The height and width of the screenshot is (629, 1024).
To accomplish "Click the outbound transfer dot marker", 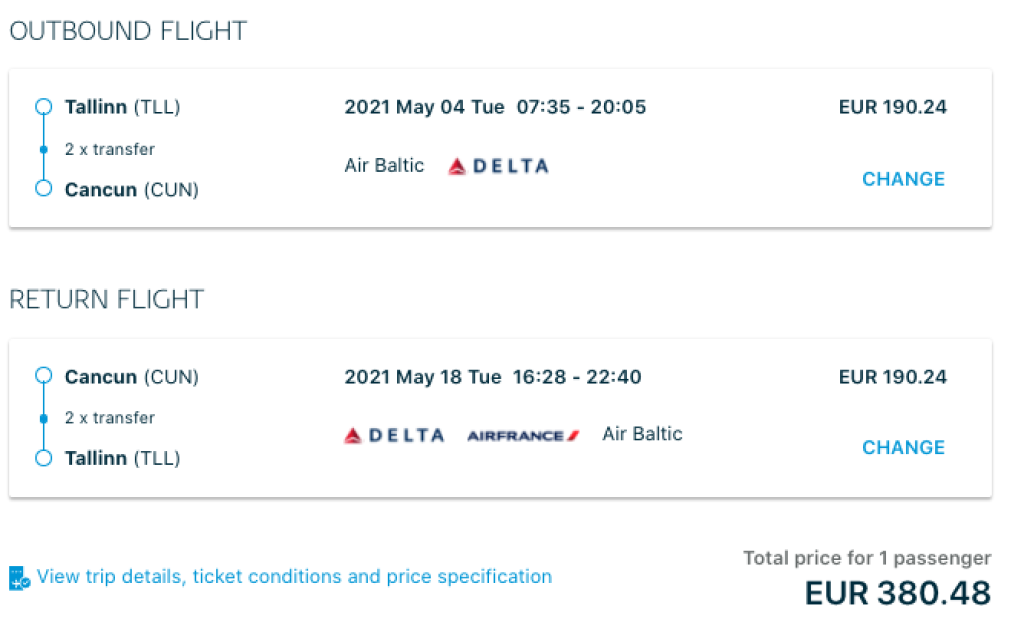I will (x=43, y=149).
